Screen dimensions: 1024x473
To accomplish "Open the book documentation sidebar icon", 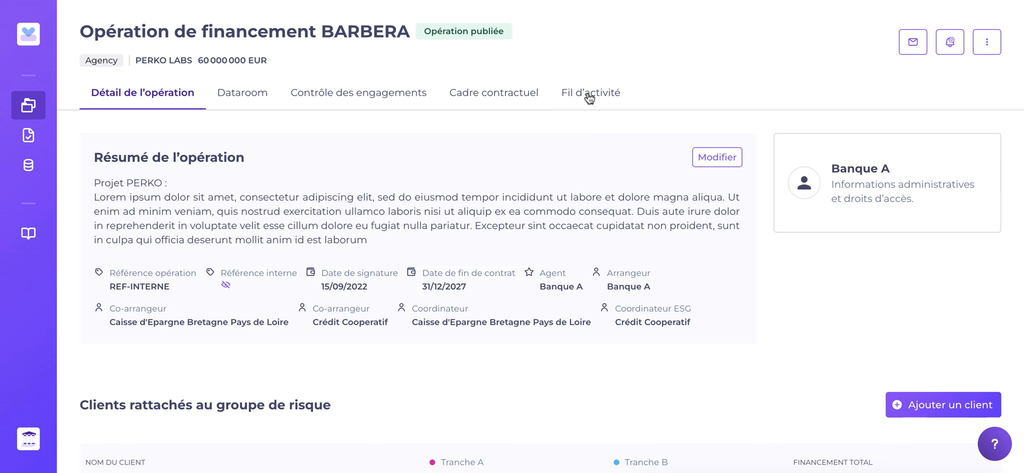I will tap(28, 233).
